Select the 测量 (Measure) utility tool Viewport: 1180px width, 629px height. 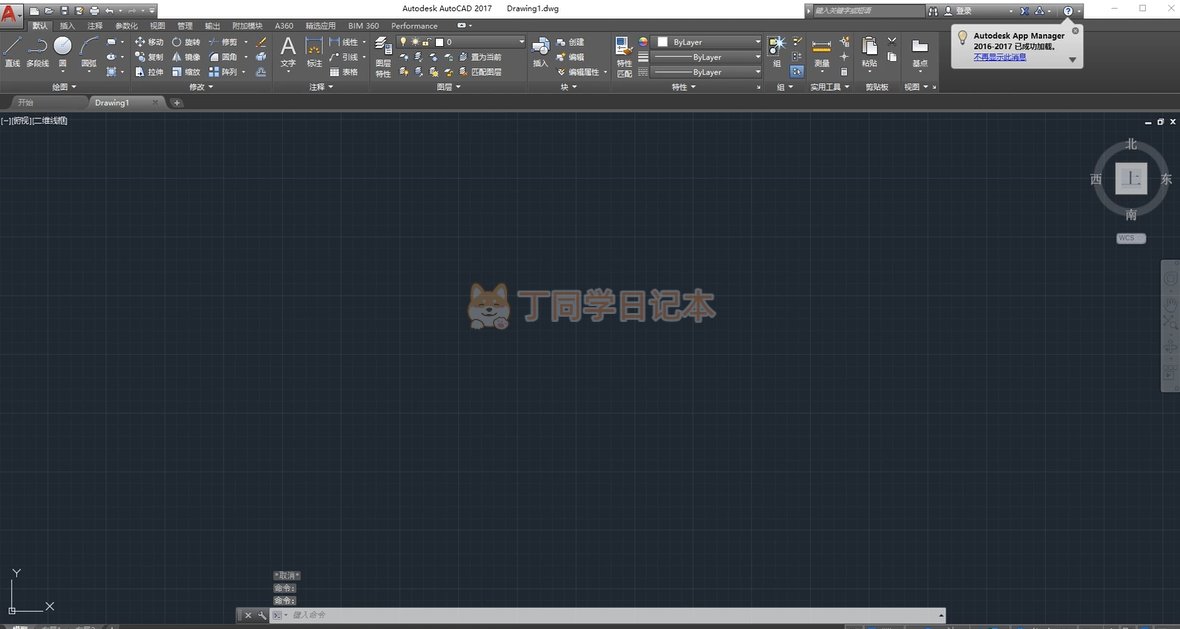click(x=821, y=52)
